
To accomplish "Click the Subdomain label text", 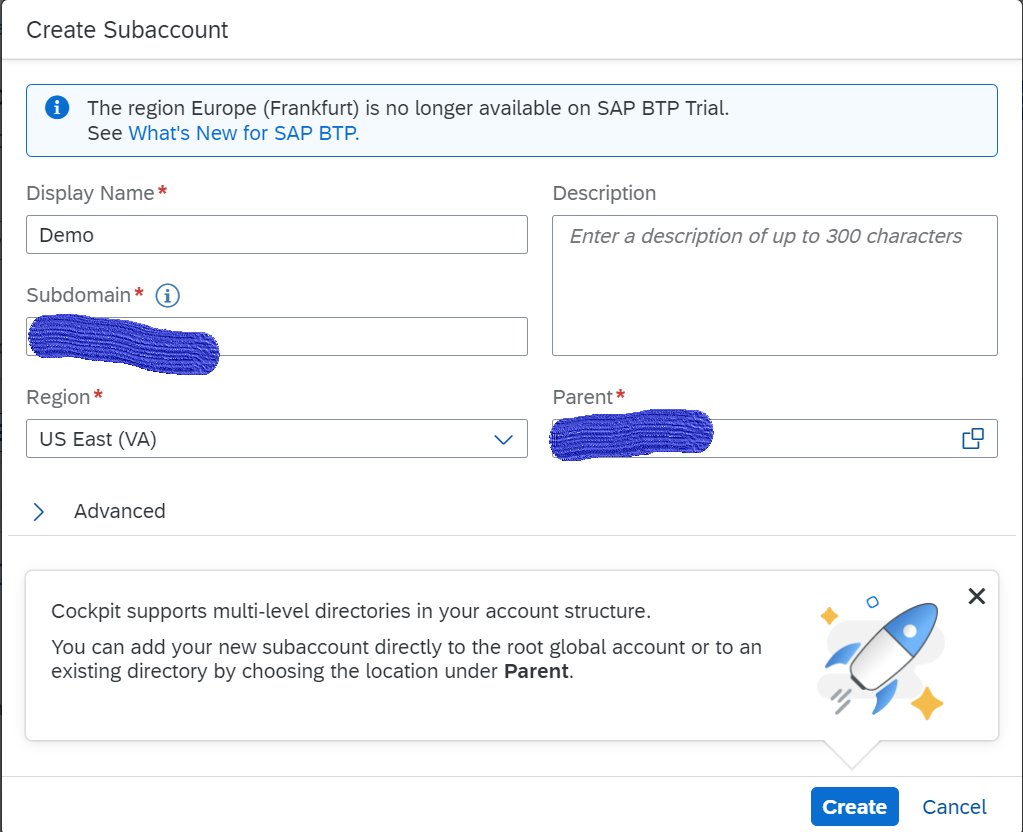I will [x=78, y=295].
